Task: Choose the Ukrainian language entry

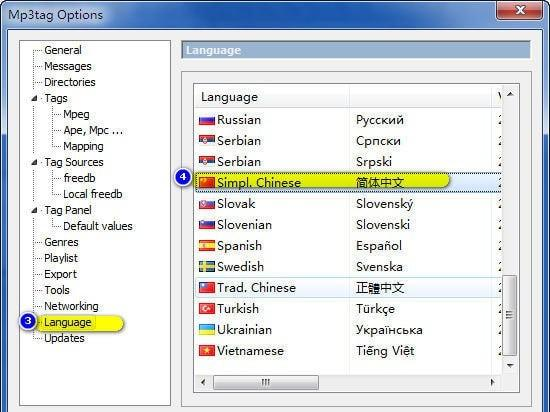Action: (x=244, y=330)
